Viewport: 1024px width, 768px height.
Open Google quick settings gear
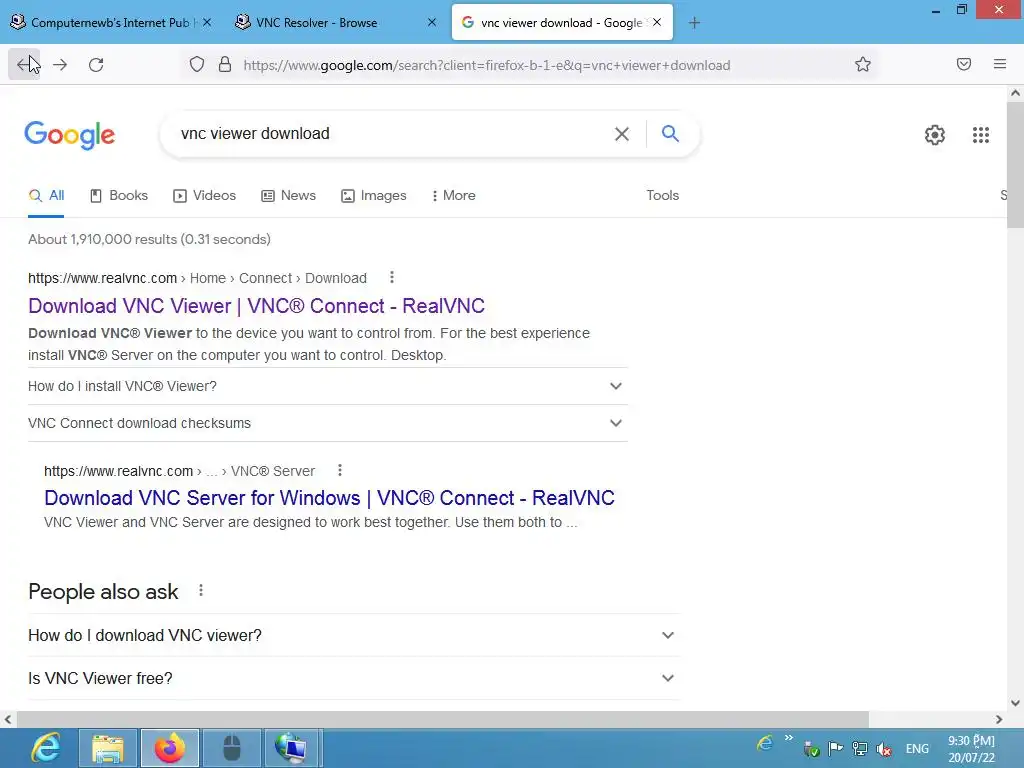(935, 135)
